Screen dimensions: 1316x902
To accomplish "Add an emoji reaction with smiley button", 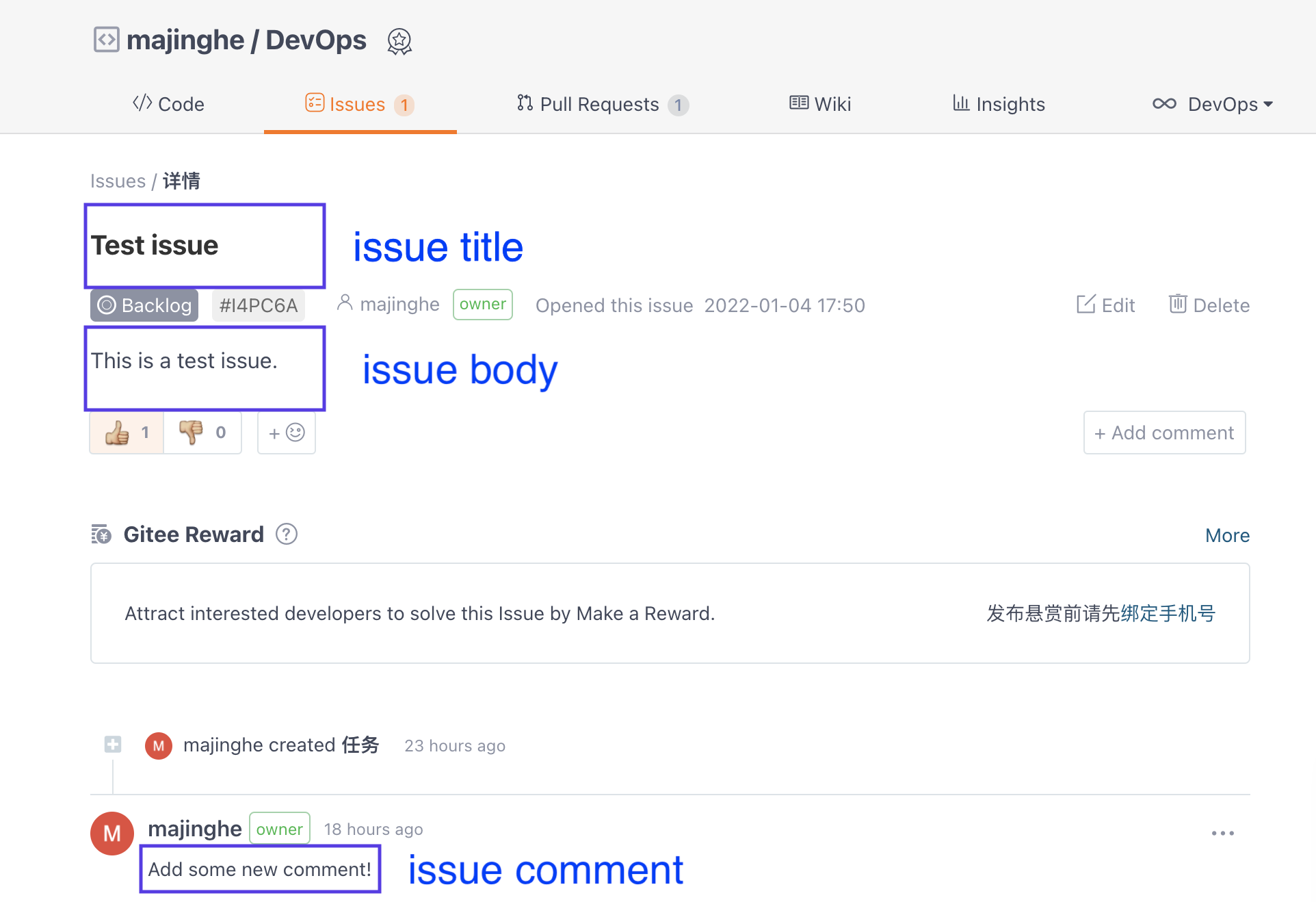I will [x=287, y=433].
